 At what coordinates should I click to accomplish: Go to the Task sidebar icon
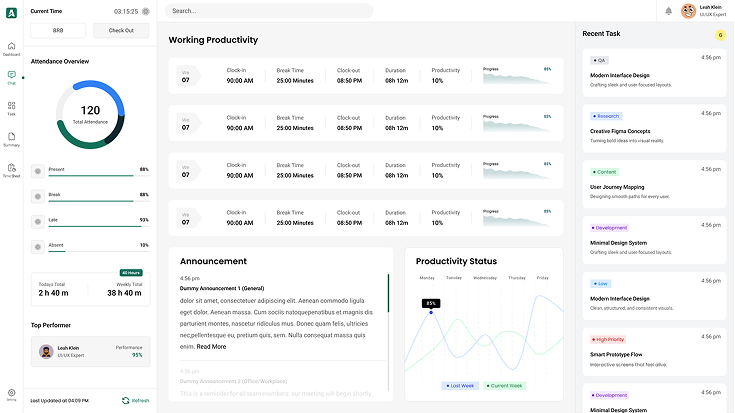[11, 107]
